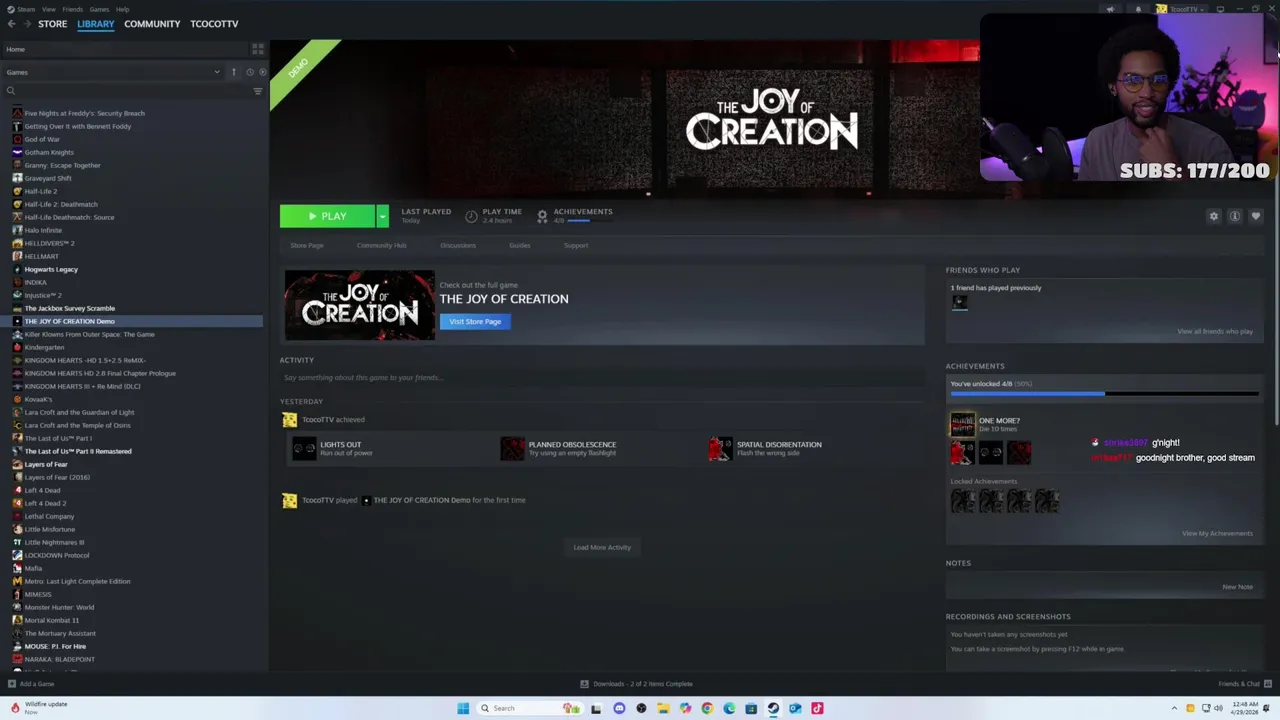Go to the COMMUNITY tab
The image size is (1280, 720).
click(152, 24)
